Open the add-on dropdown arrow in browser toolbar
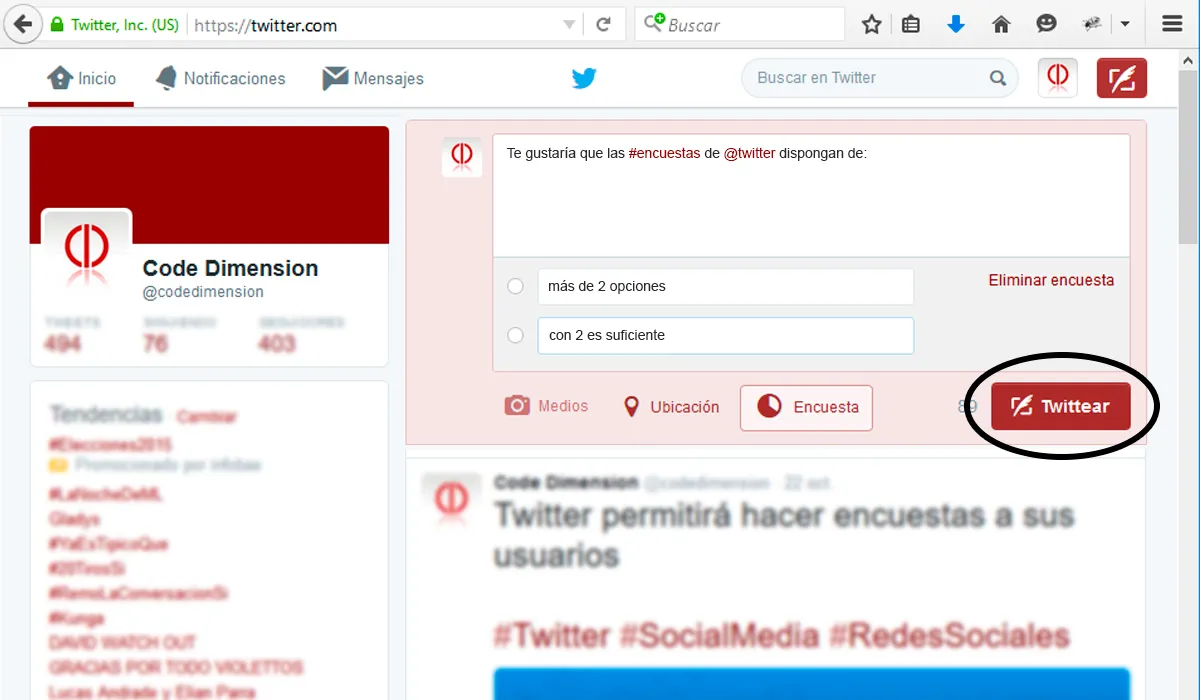Screen dimensions: 1200x700 (1125, 25)
